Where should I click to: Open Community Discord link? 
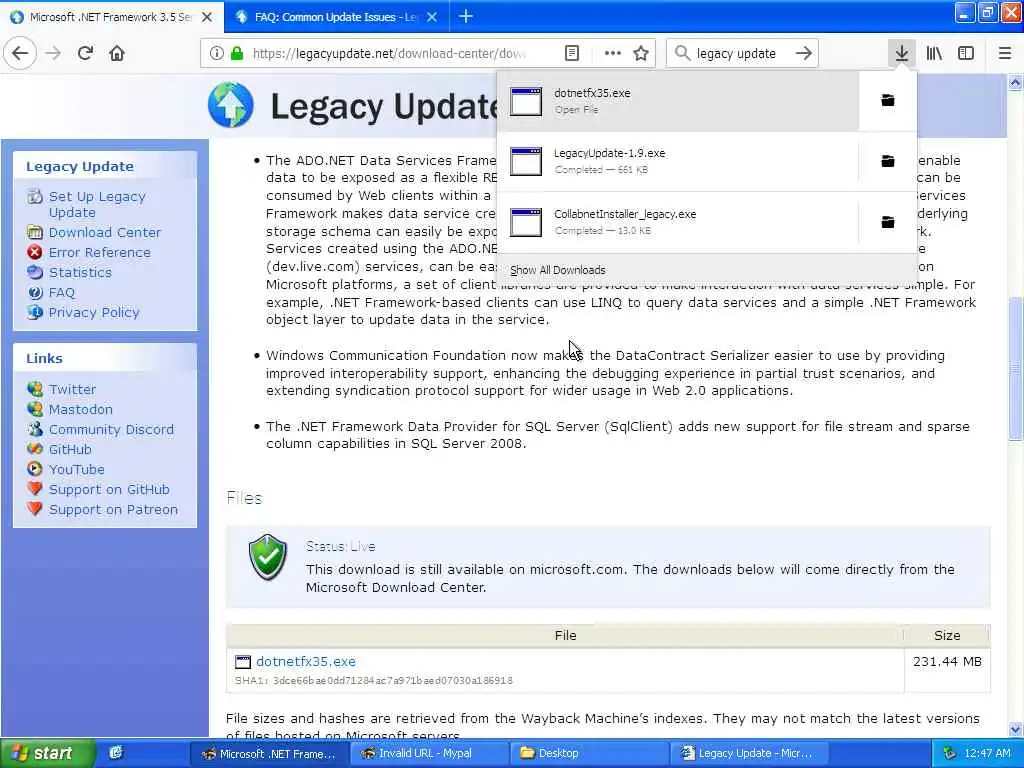pyautogui.click(x=111, y=430)
